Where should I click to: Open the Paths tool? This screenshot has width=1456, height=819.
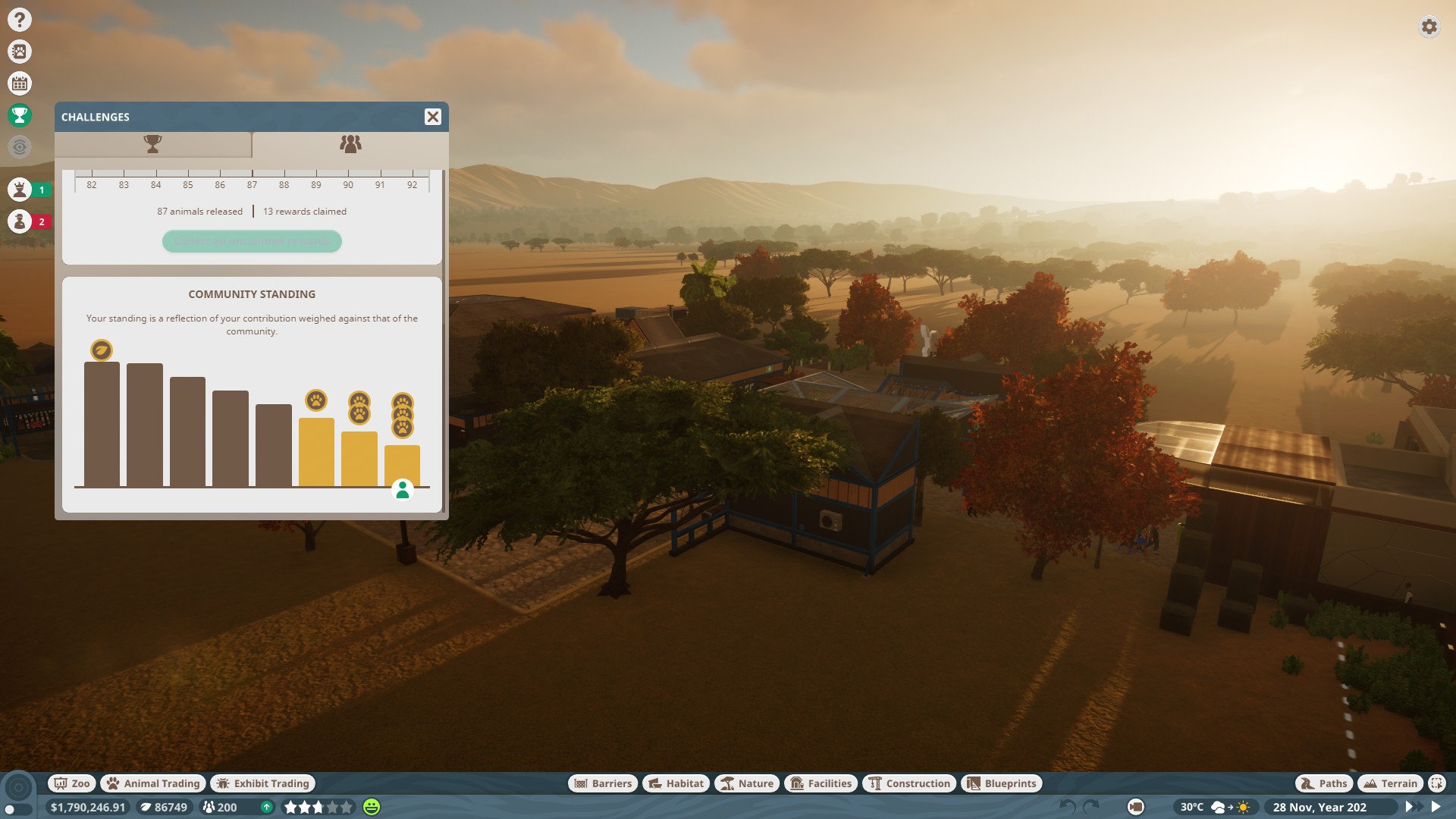click(1324, 783)
